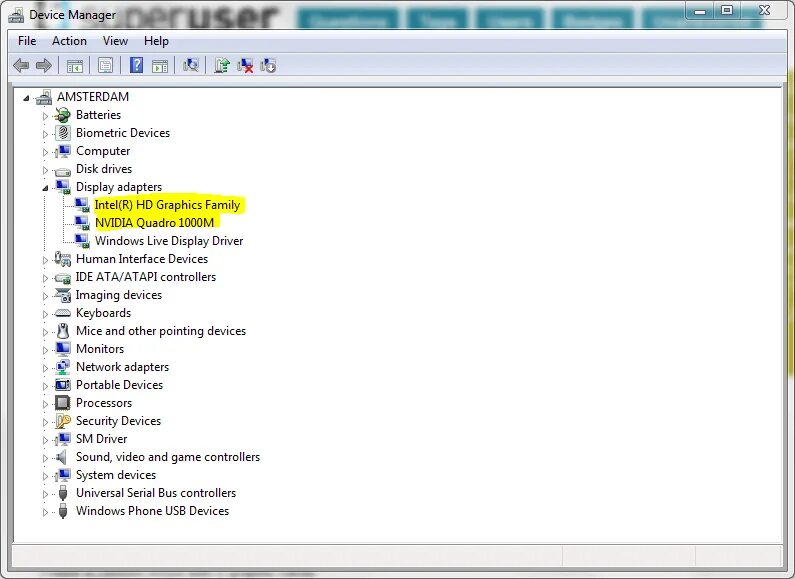This screenshot has width=795, height=579.
Task: Click Scan for hardware changes icon
Action: (x=191, y=65)
